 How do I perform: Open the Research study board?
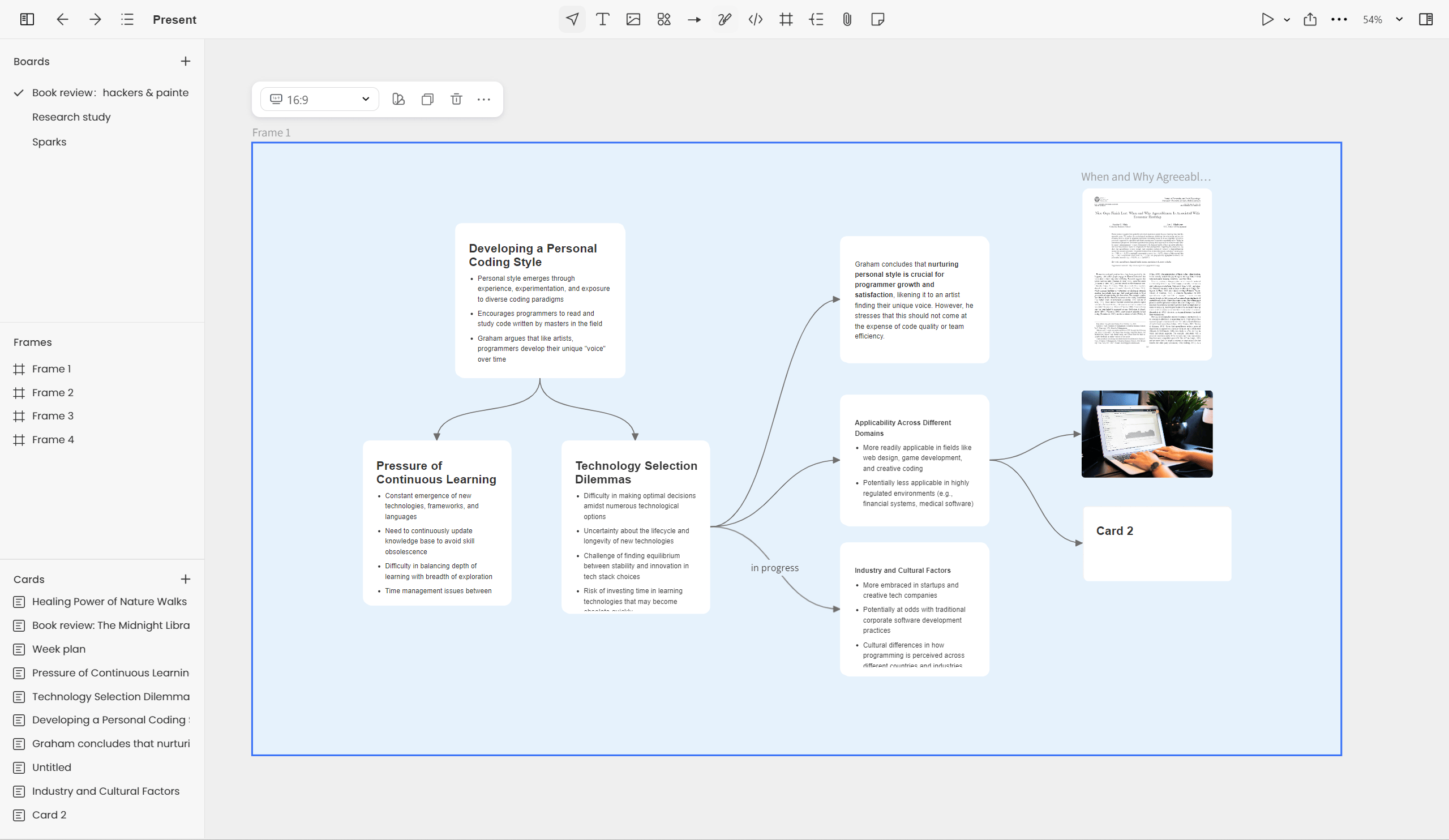pyautogui.click(x=71, y=117)
